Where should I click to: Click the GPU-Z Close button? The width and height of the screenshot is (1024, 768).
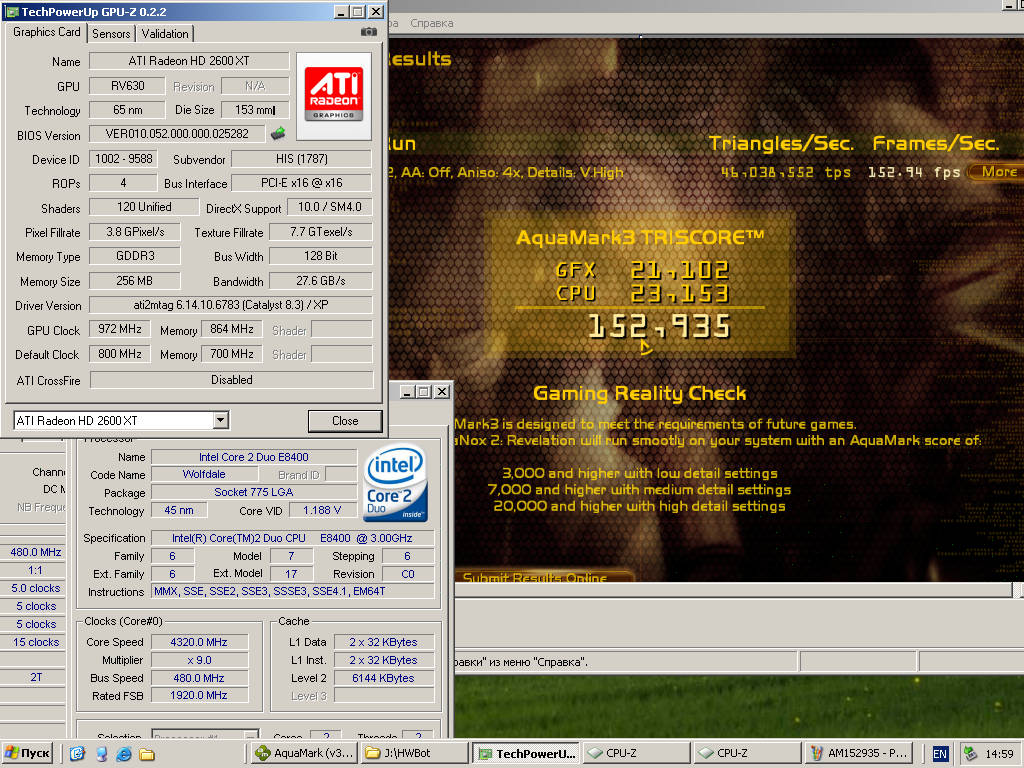pyautogui.click(x=345, y=421)
